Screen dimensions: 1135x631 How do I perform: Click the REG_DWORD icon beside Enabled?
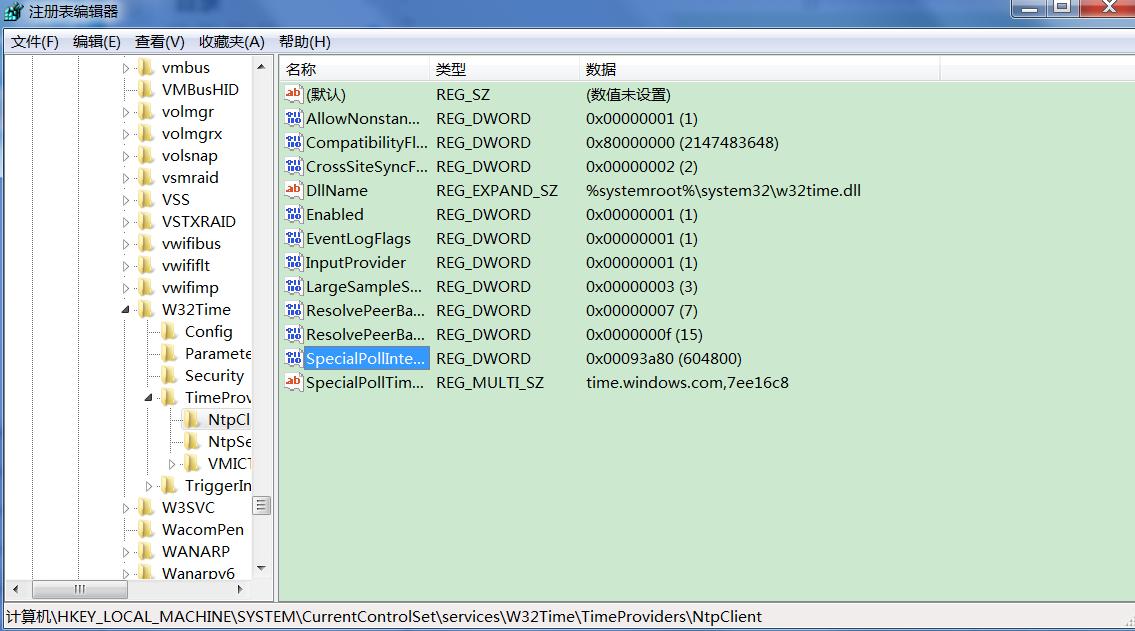click(x=294, y=214)
